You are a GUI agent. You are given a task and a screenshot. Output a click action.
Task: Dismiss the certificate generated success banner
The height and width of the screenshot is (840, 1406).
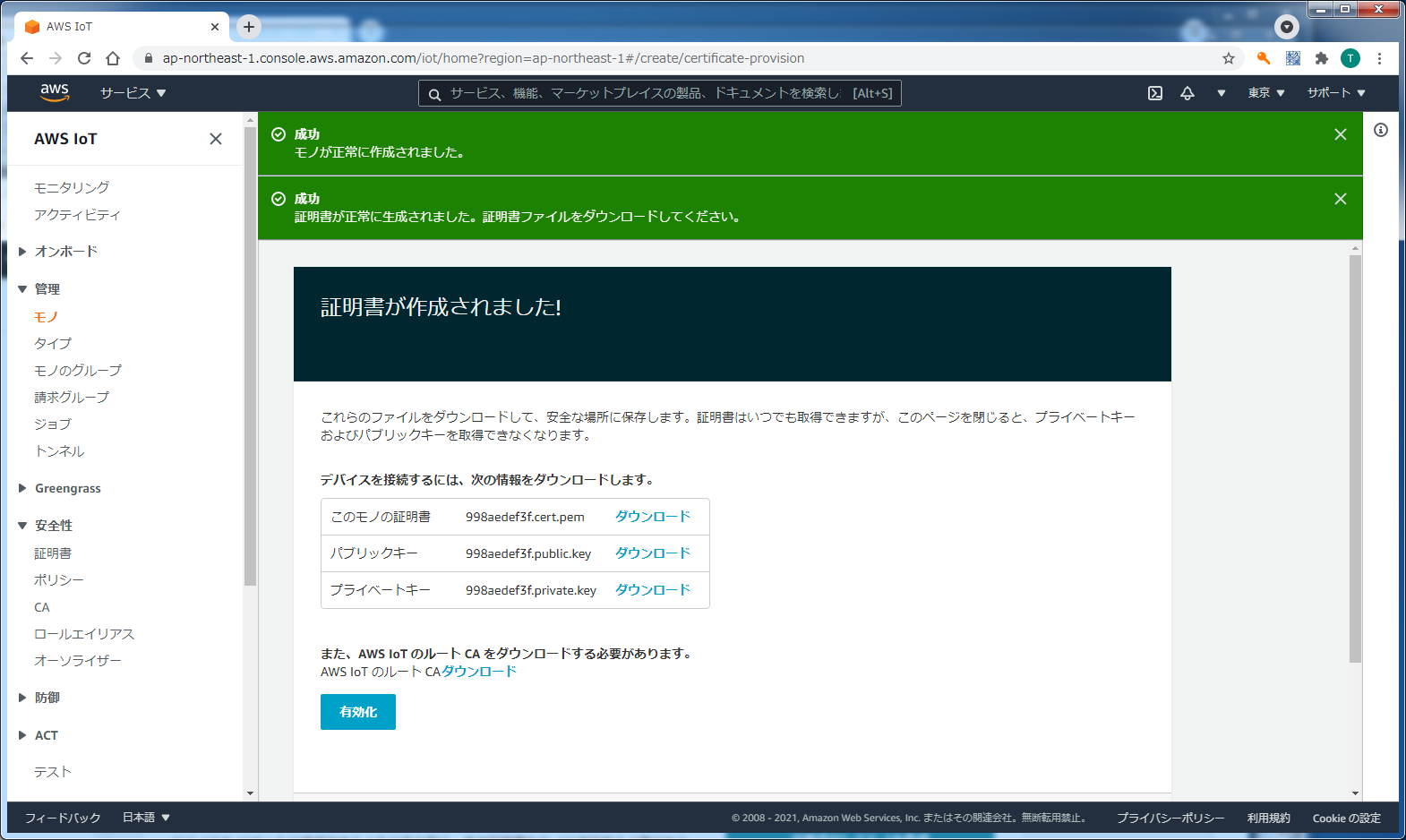pos(1341,199)
